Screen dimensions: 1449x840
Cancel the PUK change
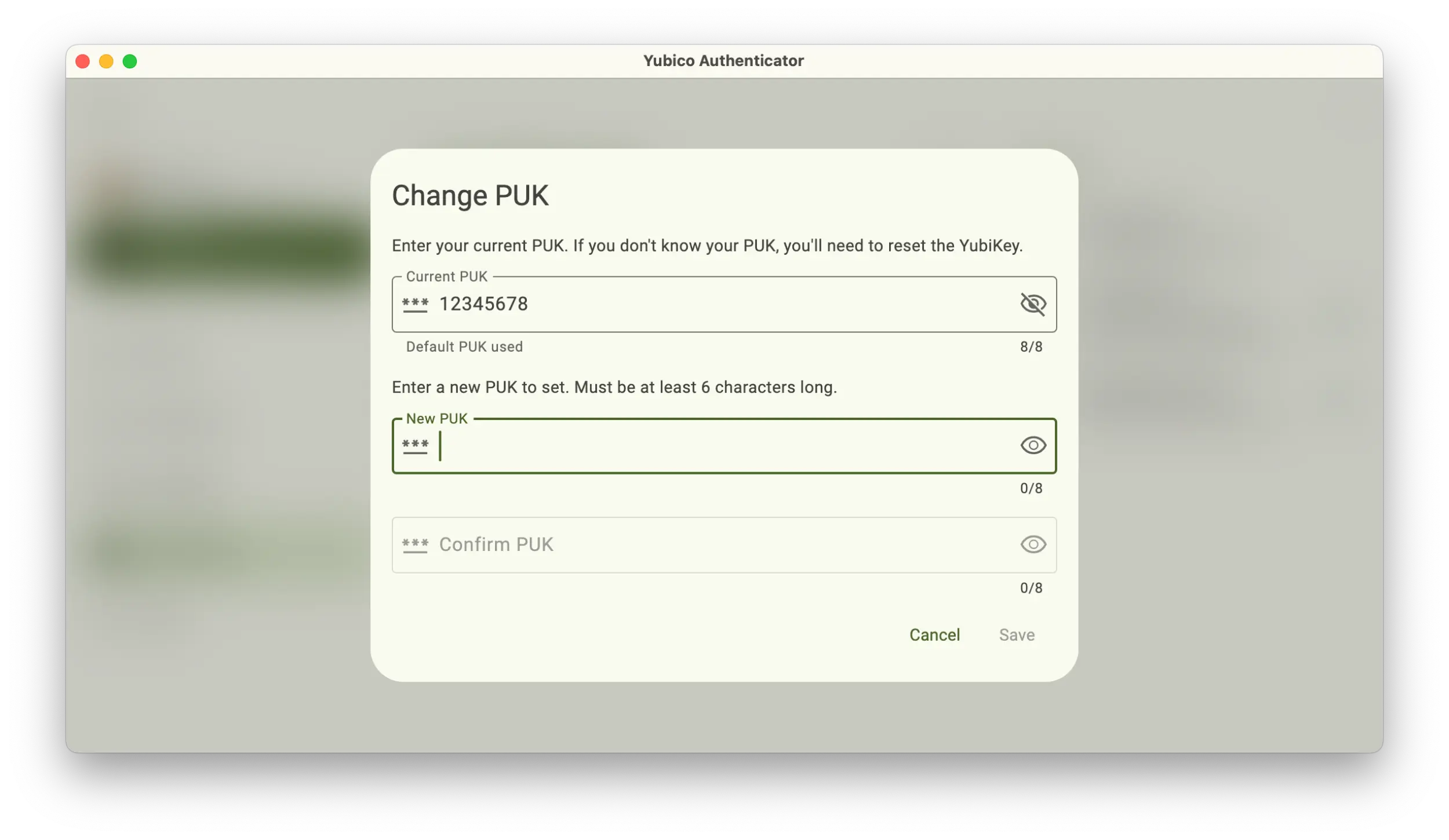pos(935,635)
